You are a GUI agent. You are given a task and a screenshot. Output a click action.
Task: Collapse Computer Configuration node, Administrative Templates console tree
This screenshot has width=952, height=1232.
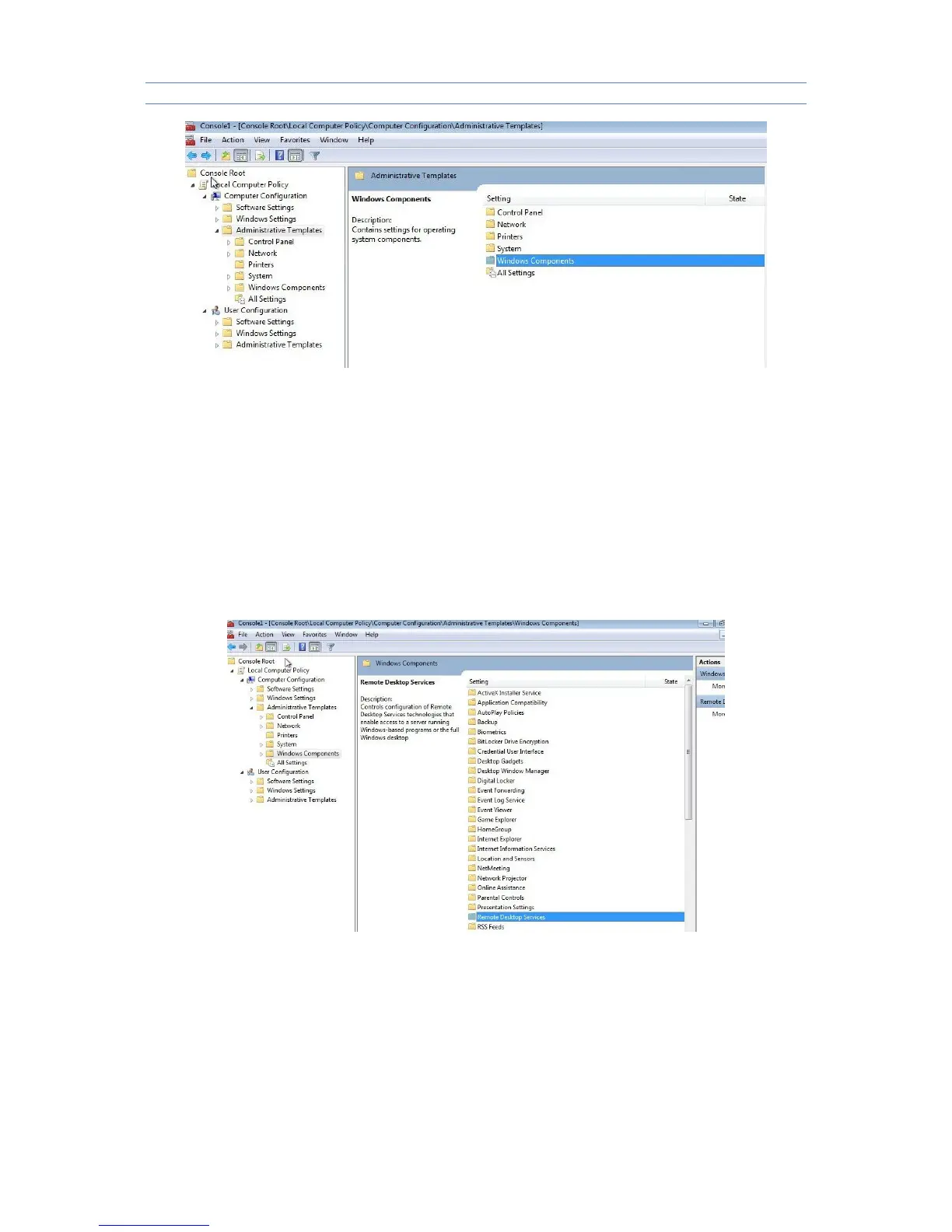[x=205, y=197]
